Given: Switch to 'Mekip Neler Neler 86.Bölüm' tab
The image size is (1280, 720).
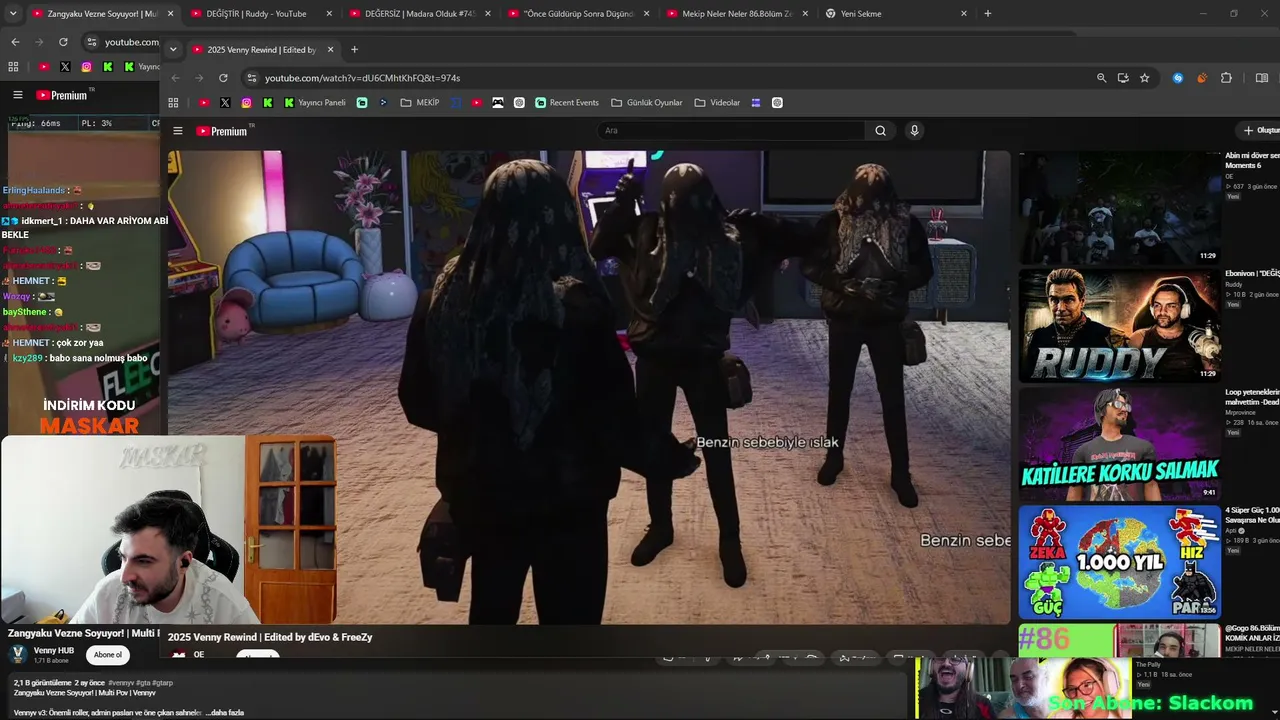Looking at the screenshot, I should click(x=737, y=14).
